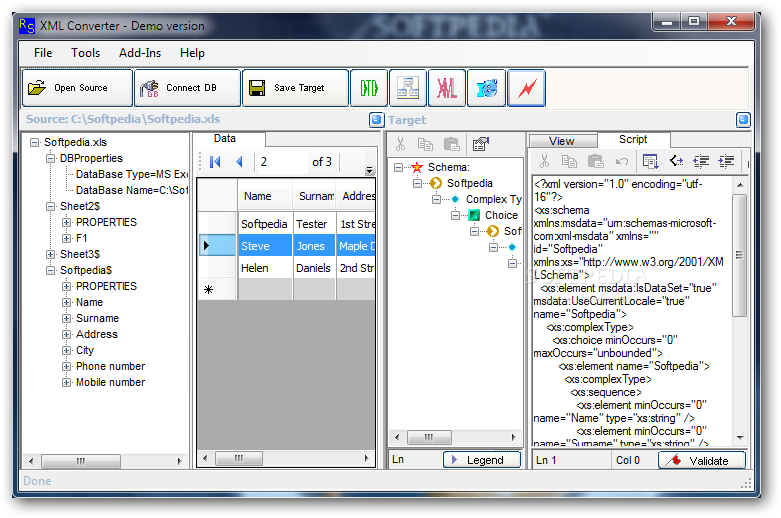The width and height of the screenshot is (781, 518).
Task: Click Cut icon in Script toolbar
Action: point(544,161)
